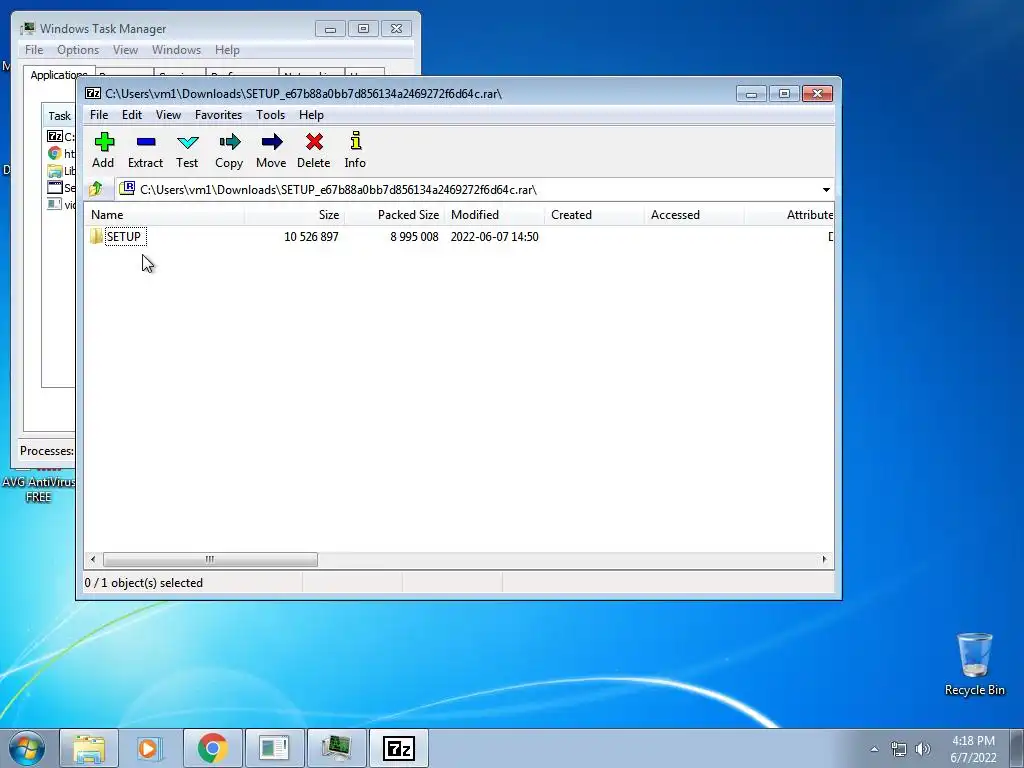Open the 7-Zip File menu
The width and height of the screenshot is (1024, 768).
[99, 115]
